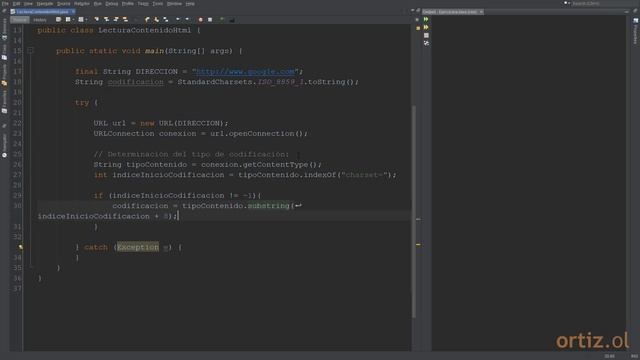Click the Find Selection toolbar icon
The image size is (640, 360).
click(x=96, y=19)
